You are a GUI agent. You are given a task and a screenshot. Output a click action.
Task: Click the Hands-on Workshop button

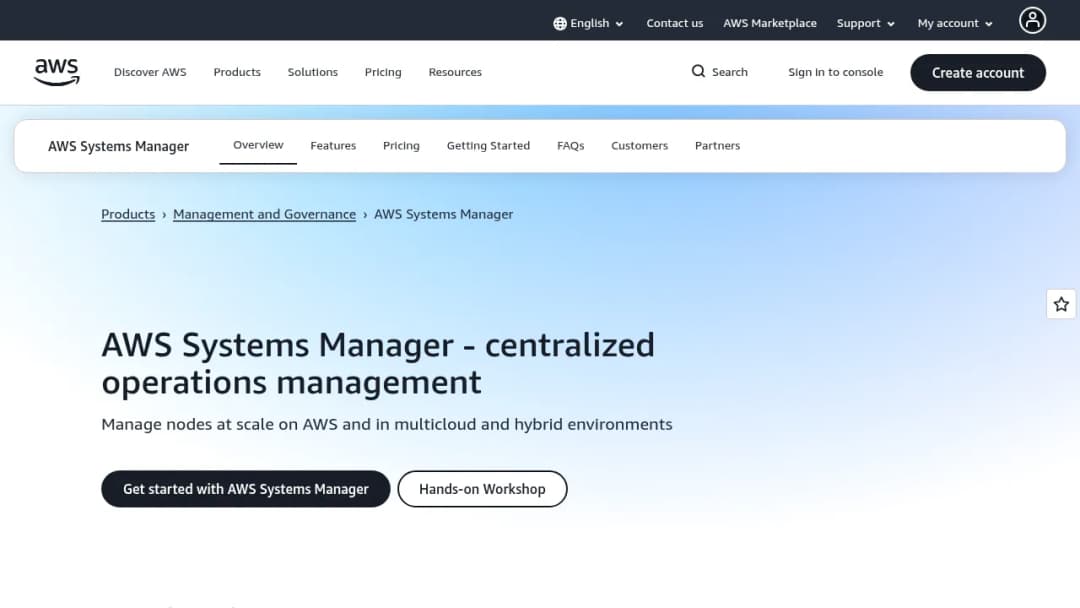[x=482, y=489]
